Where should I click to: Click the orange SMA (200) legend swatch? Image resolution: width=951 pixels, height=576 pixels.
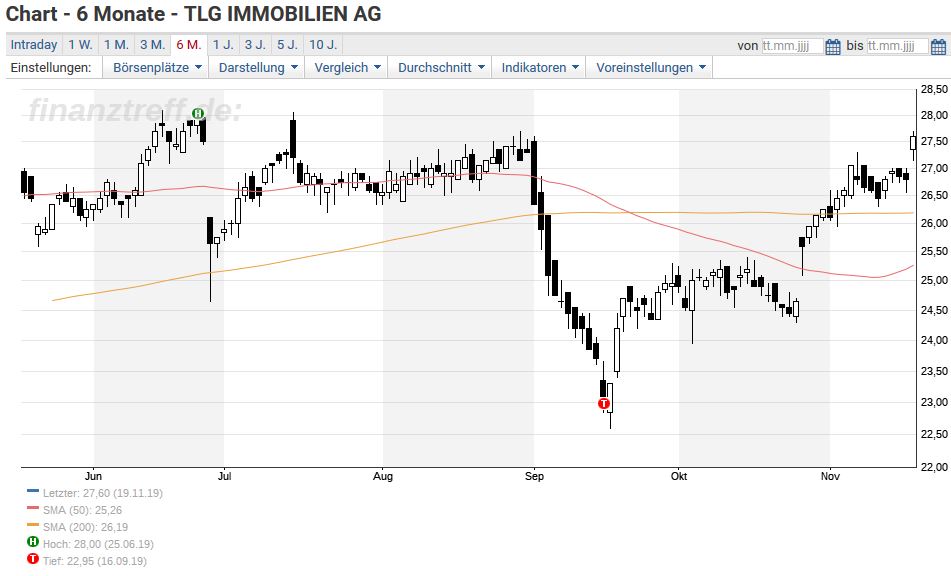33,526
